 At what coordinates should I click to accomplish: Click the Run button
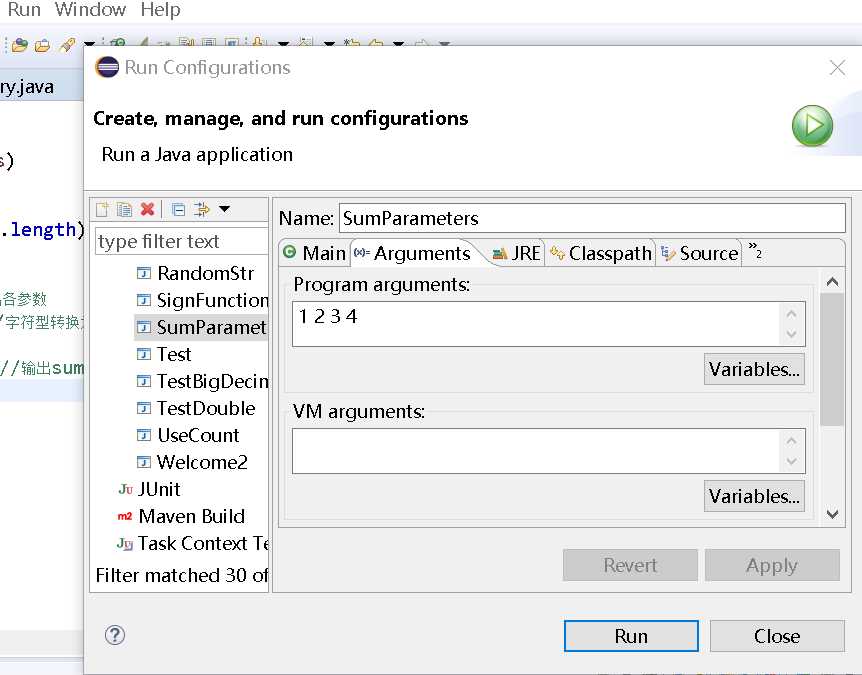pos(631,636)
